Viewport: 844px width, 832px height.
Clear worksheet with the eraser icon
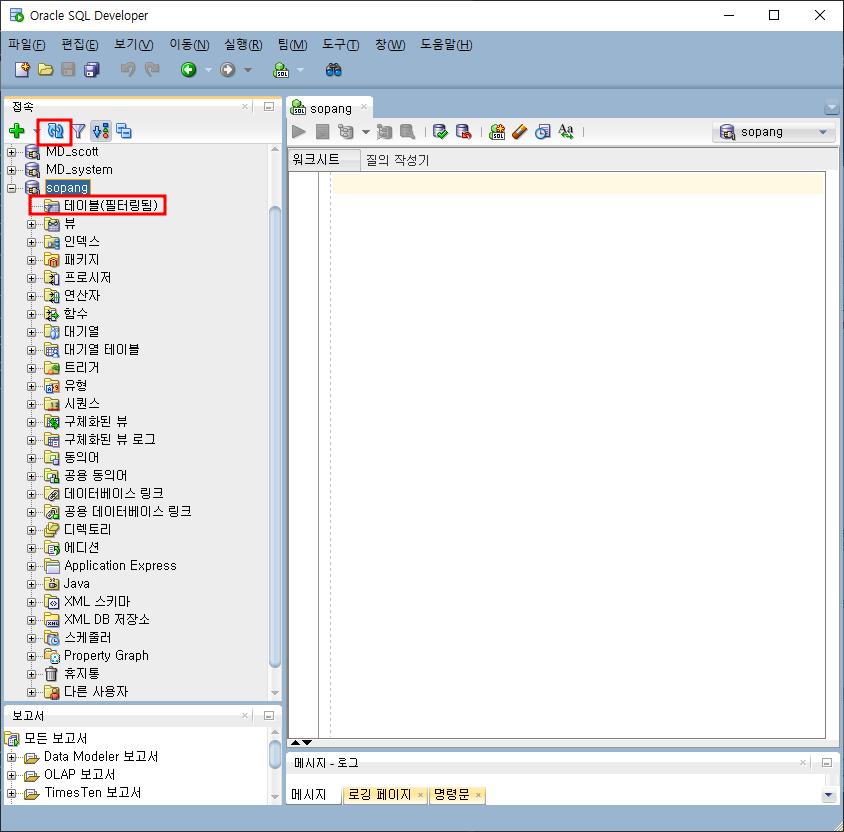(520, 132)
